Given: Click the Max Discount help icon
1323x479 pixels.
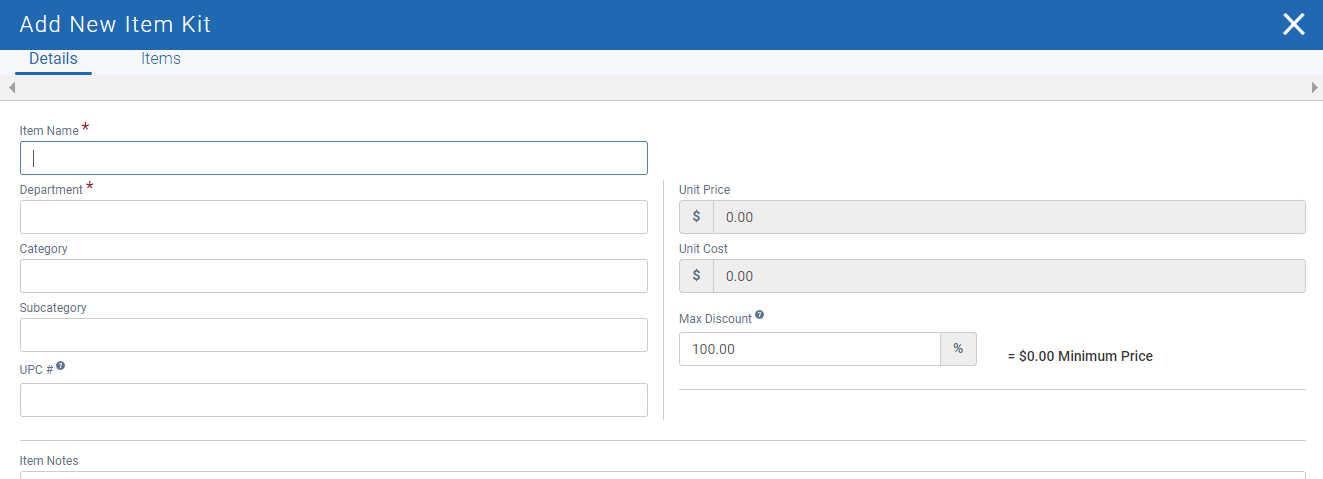Looking at the screenshot, I should tap(760, 315).
